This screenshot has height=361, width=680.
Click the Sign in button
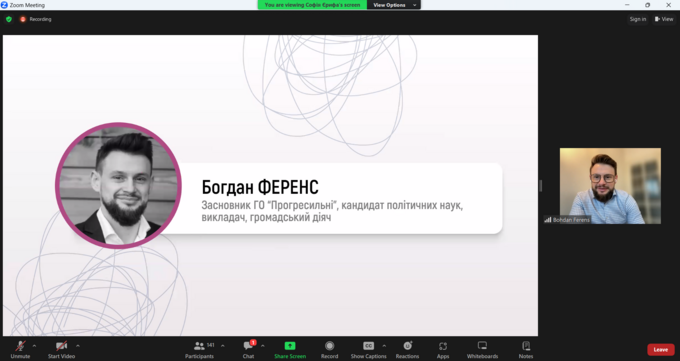[x=638, y=19]
